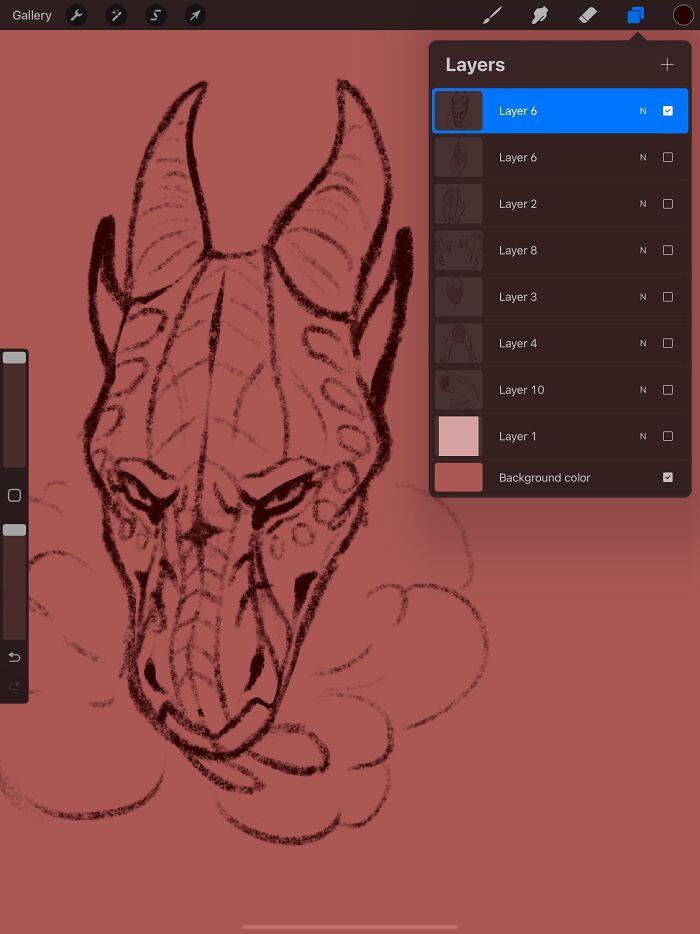Select the Brush tool
The image size is (700, 934).
tap(492, 15)
